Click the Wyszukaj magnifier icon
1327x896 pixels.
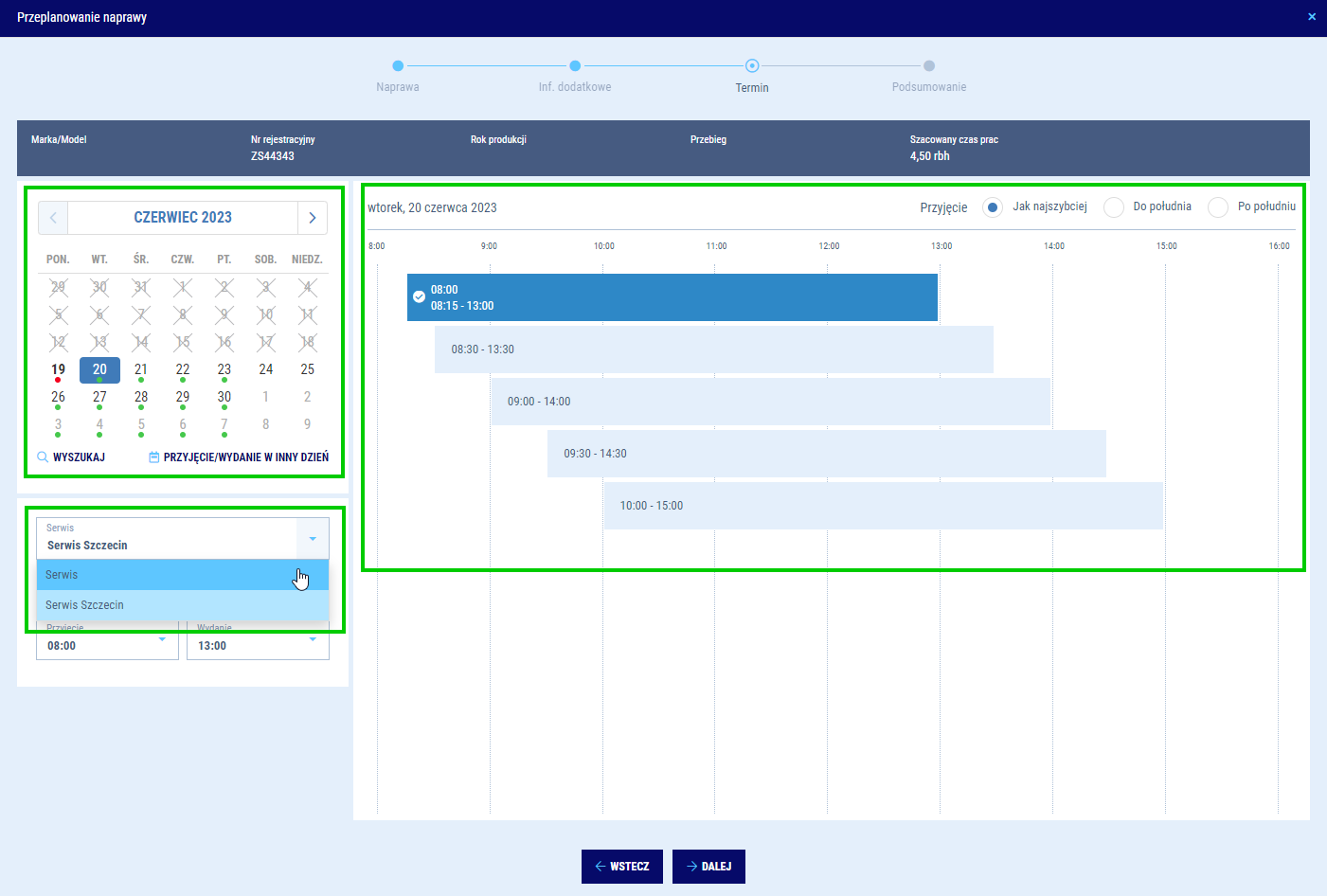pyautogui.click(x=43, y=457)
